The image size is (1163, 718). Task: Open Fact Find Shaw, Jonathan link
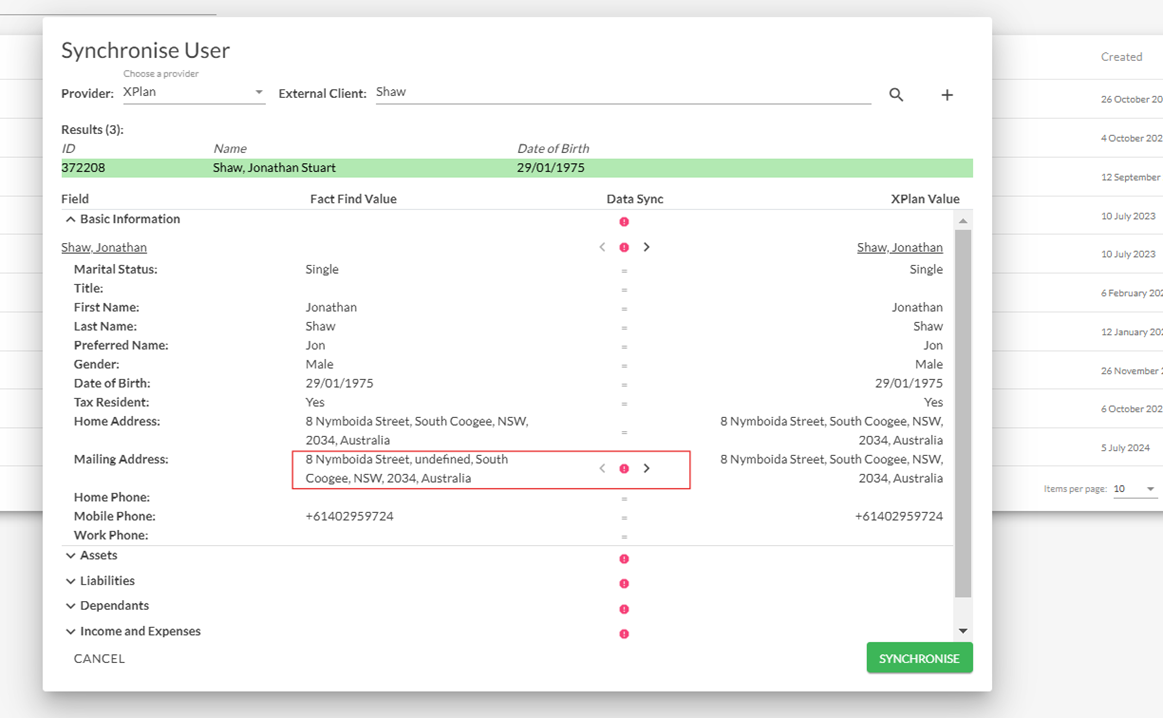[x=104, y=247]
